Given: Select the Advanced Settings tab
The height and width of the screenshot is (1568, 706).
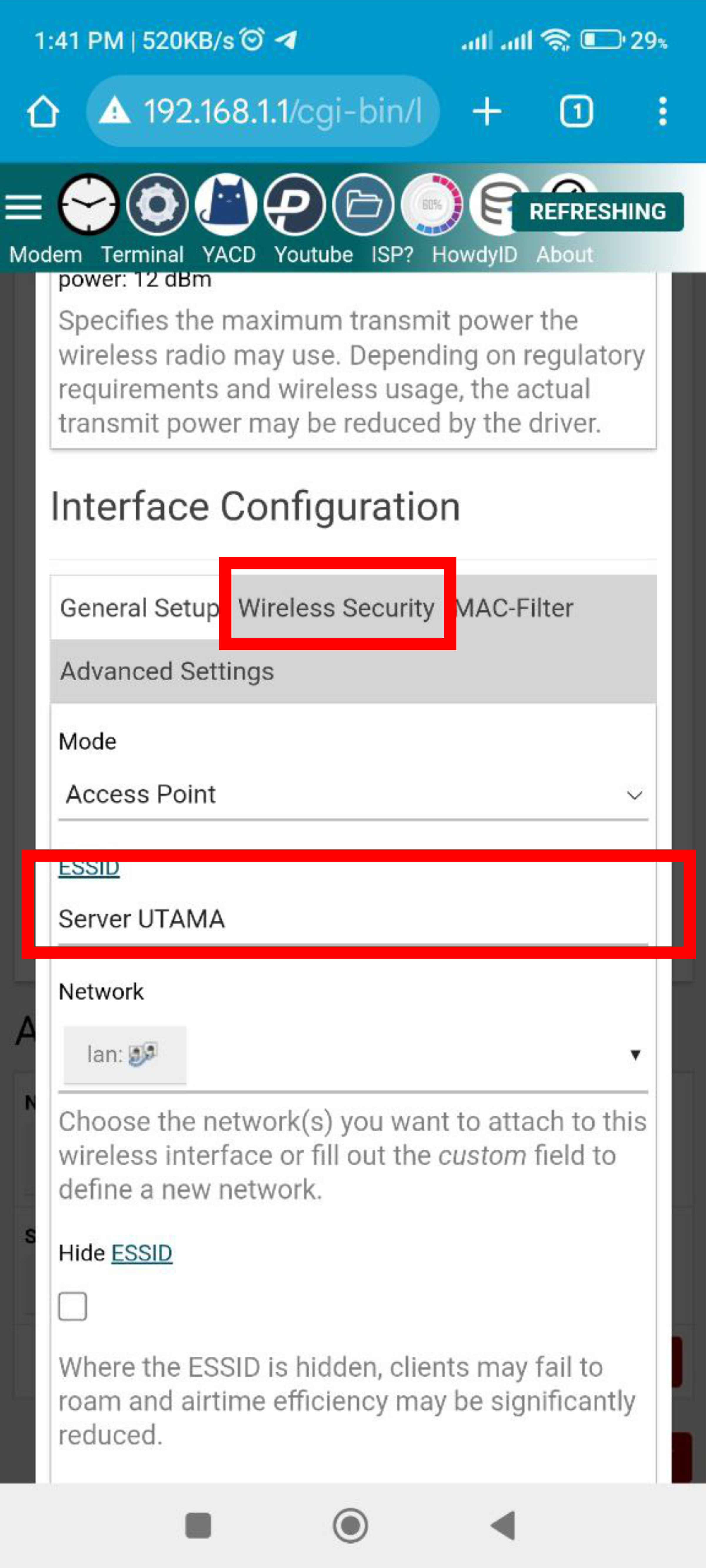Looking at the screenshot, I should tap(167, 672).
